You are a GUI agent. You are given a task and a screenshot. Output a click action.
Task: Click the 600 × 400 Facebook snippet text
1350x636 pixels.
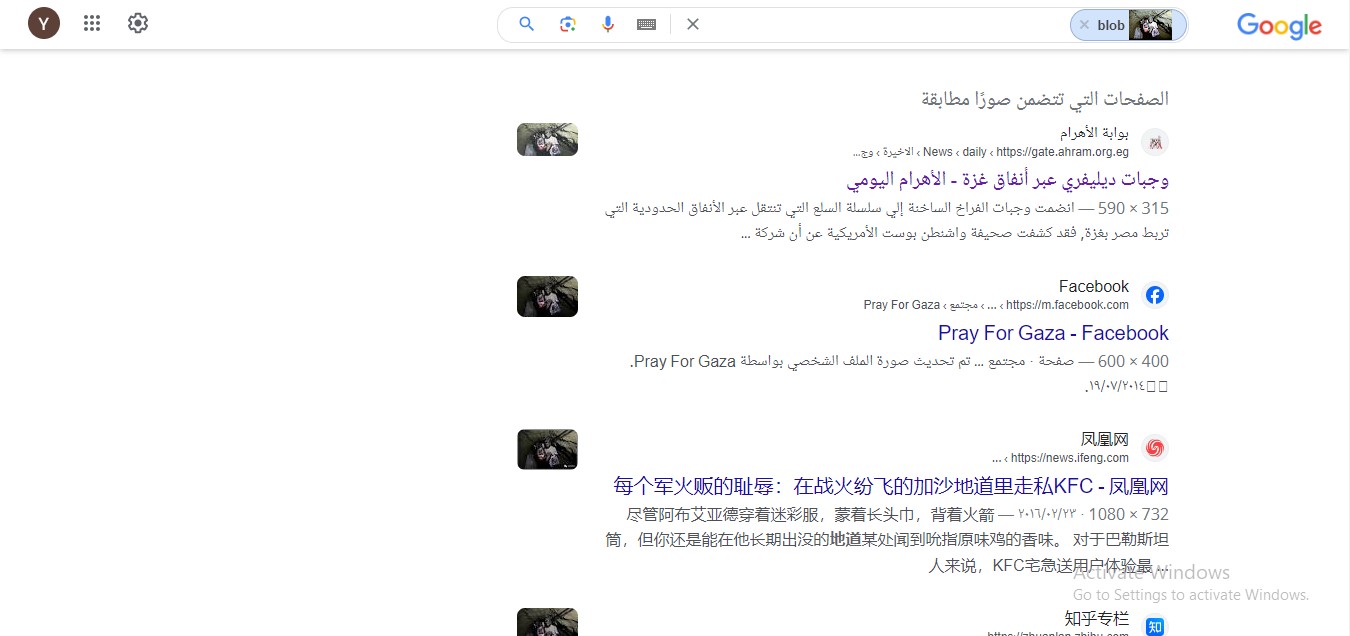pos(900,373)
